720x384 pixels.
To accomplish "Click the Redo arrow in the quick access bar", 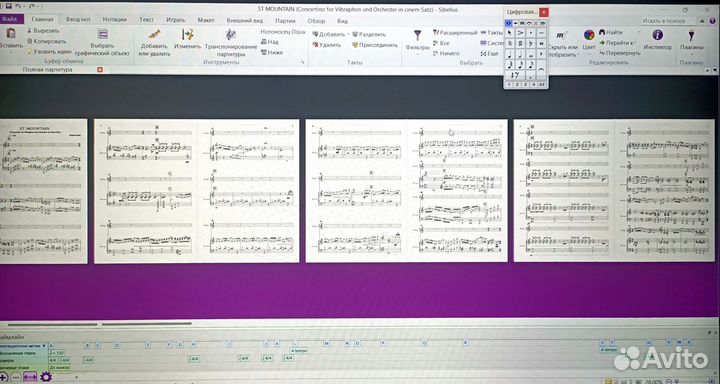I will pos(32,6).
